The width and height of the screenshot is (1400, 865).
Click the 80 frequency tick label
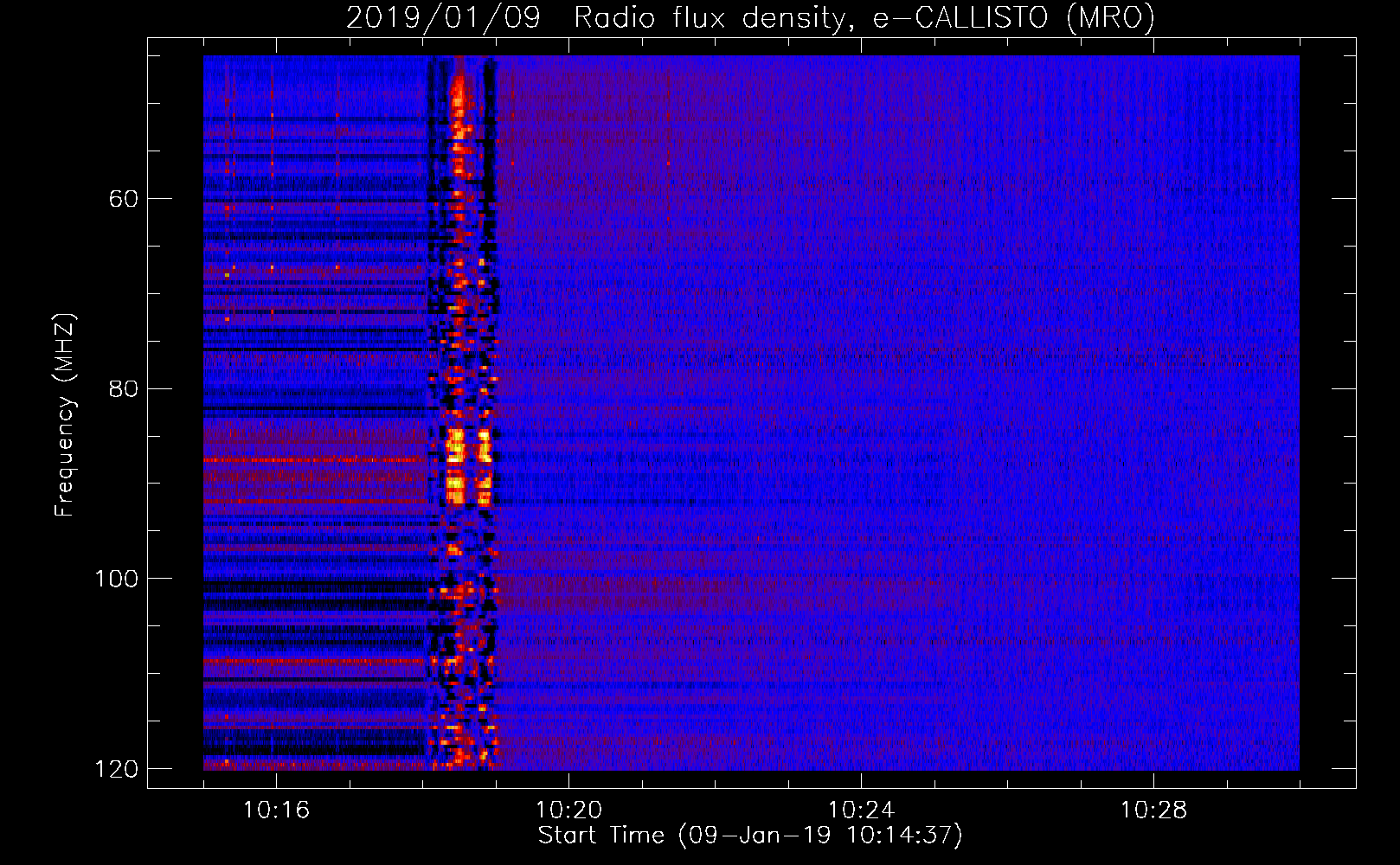click(x=124, y=388)
